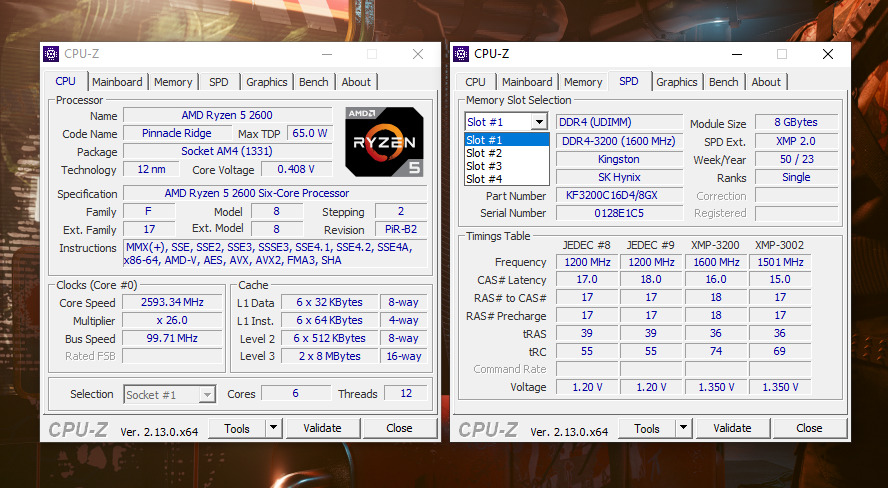Click the processor Name field AMD Ryzen 5 2600
The height and width of the screenshot is (488, 888).
(x=227, y=115)
